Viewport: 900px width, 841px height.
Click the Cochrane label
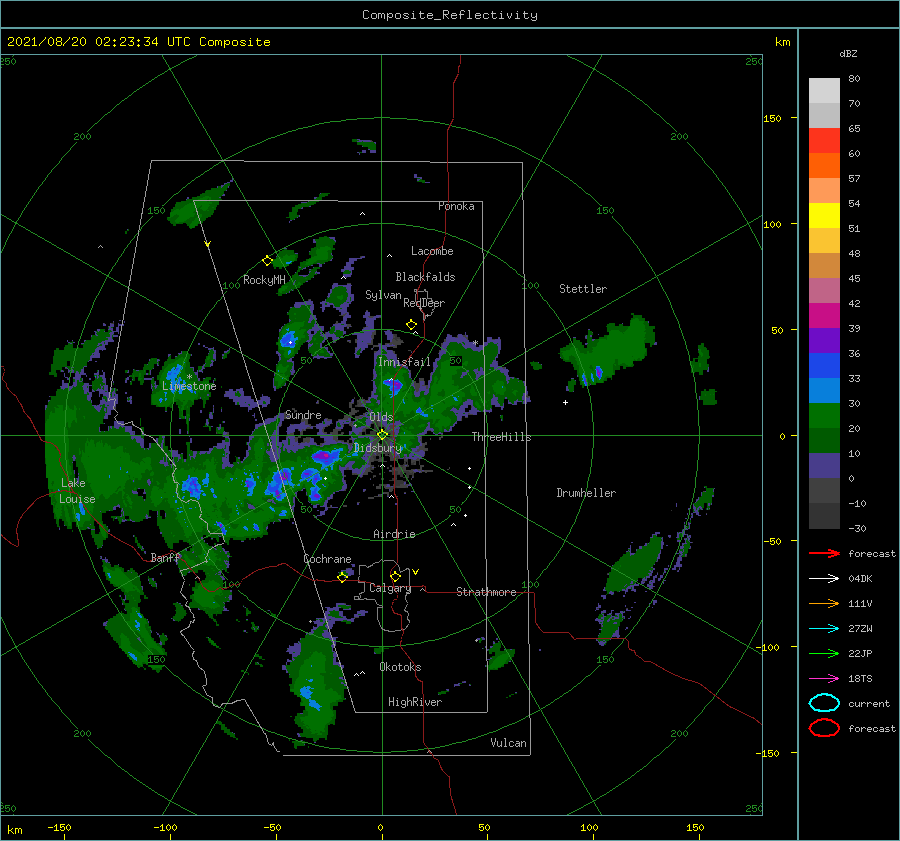click(327, 559)
